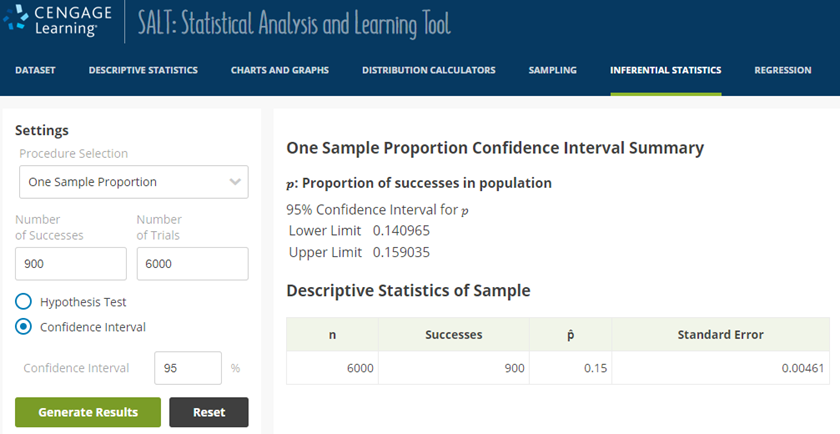Click the Number of Trials field
Screen dimensions: 840x434
(x=192, y=264)
